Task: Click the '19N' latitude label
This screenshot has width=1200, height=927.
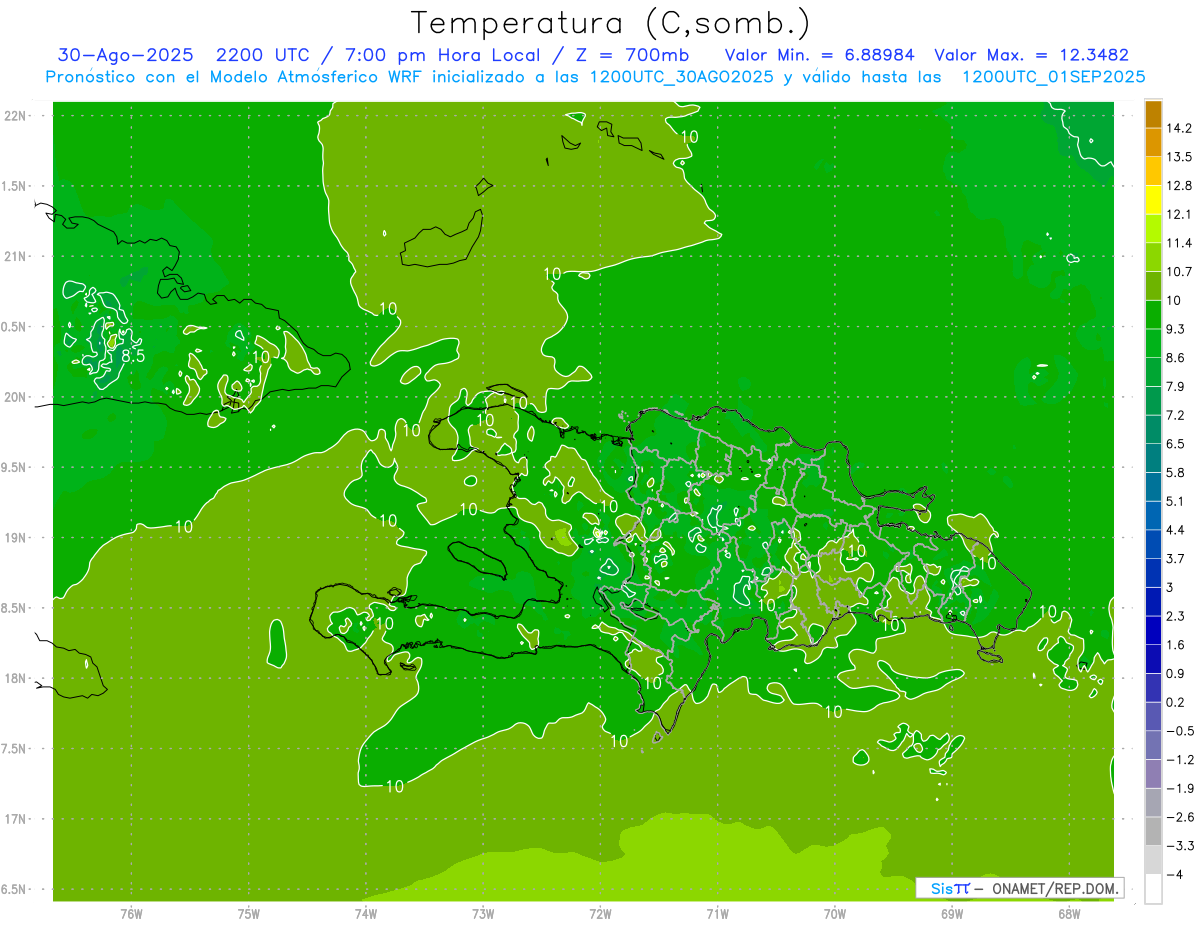Action: click(17, 537)
